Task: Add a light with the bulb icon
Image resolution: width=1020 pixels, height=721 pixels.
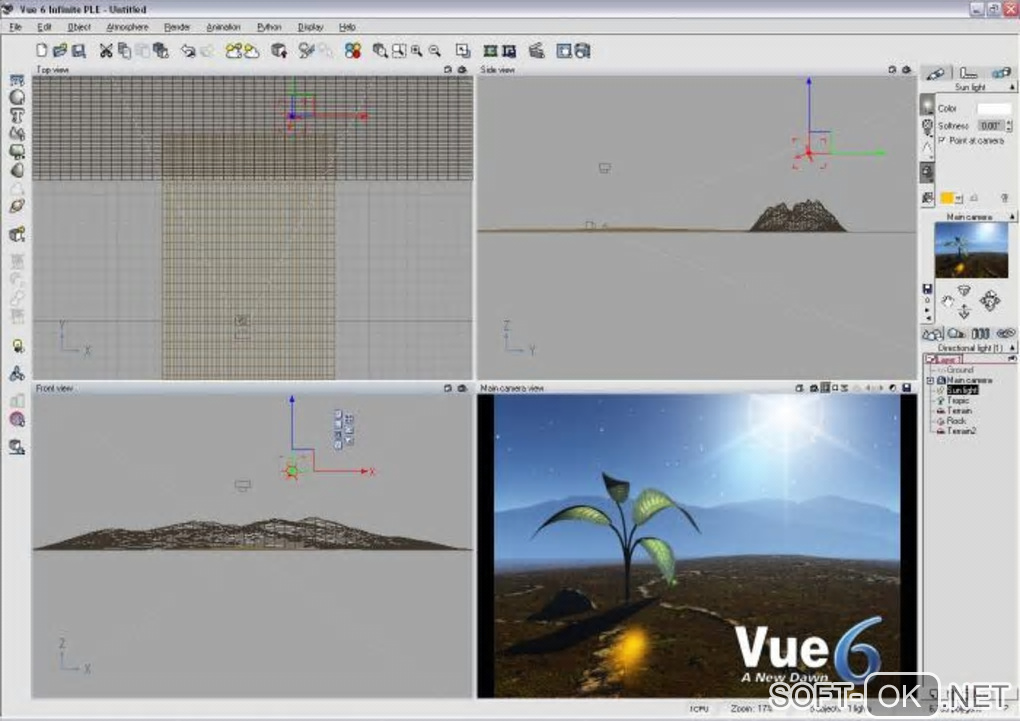Action: (x=18, y=346)
